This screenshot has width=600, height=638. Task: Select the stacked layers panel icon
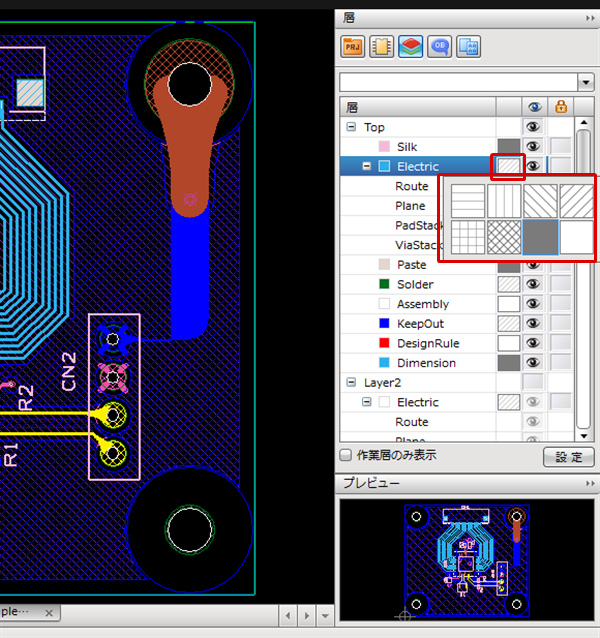[410, 47]
